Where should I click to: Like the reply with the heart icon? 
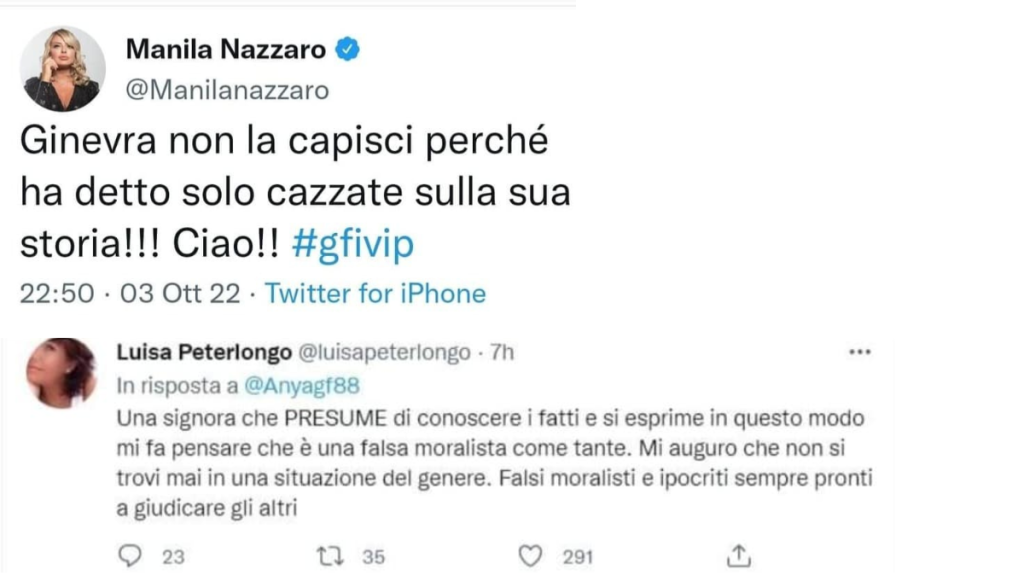[534, 555]
